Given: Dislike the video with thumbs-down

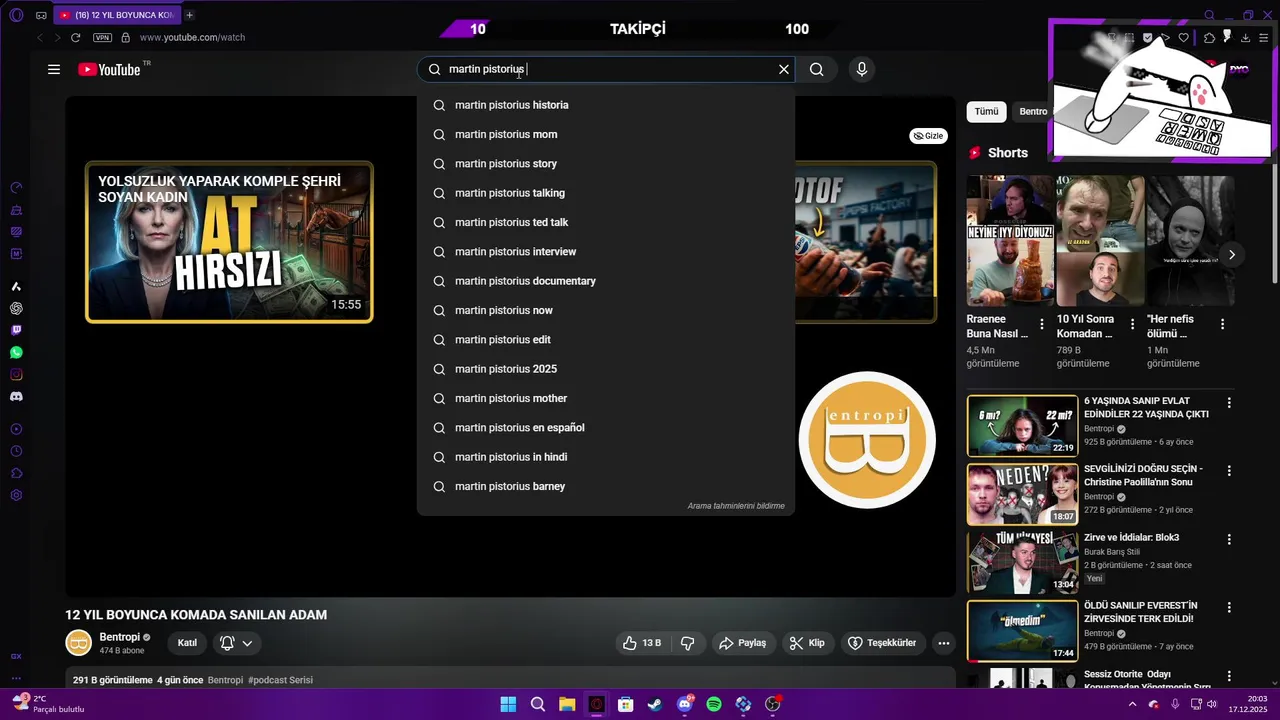Looking at the screenshot, I should click(688, 643).
